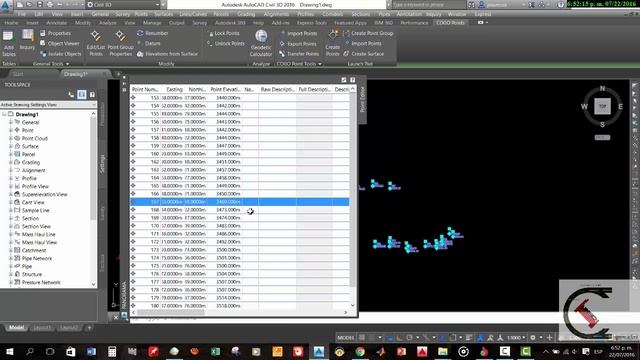This screenshot has height=360, width=640.
Task: Switch to the Start document tab
Action: (18, 74)
